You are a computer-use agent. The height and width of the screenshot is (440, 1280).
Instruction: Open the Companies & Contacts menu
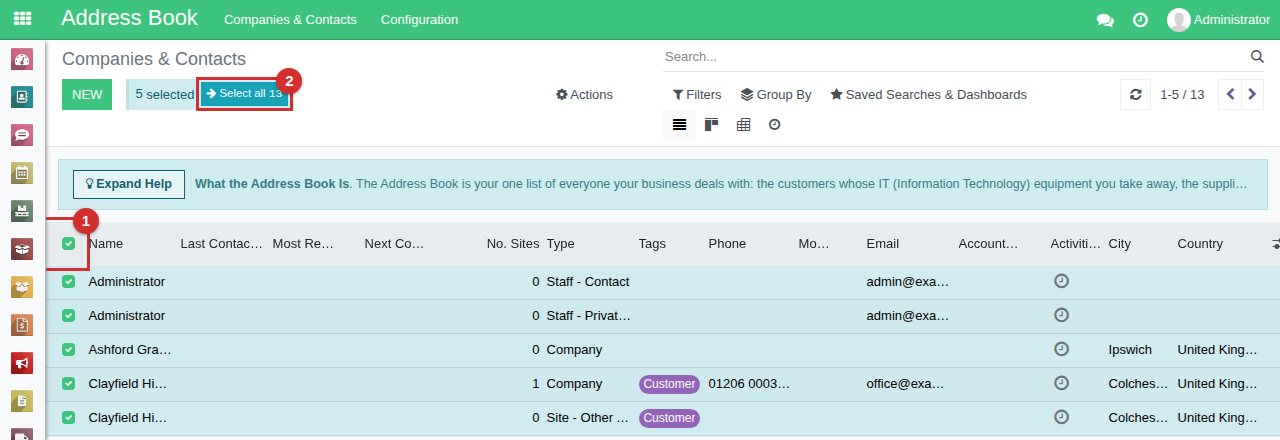click(x=290, y=20)
